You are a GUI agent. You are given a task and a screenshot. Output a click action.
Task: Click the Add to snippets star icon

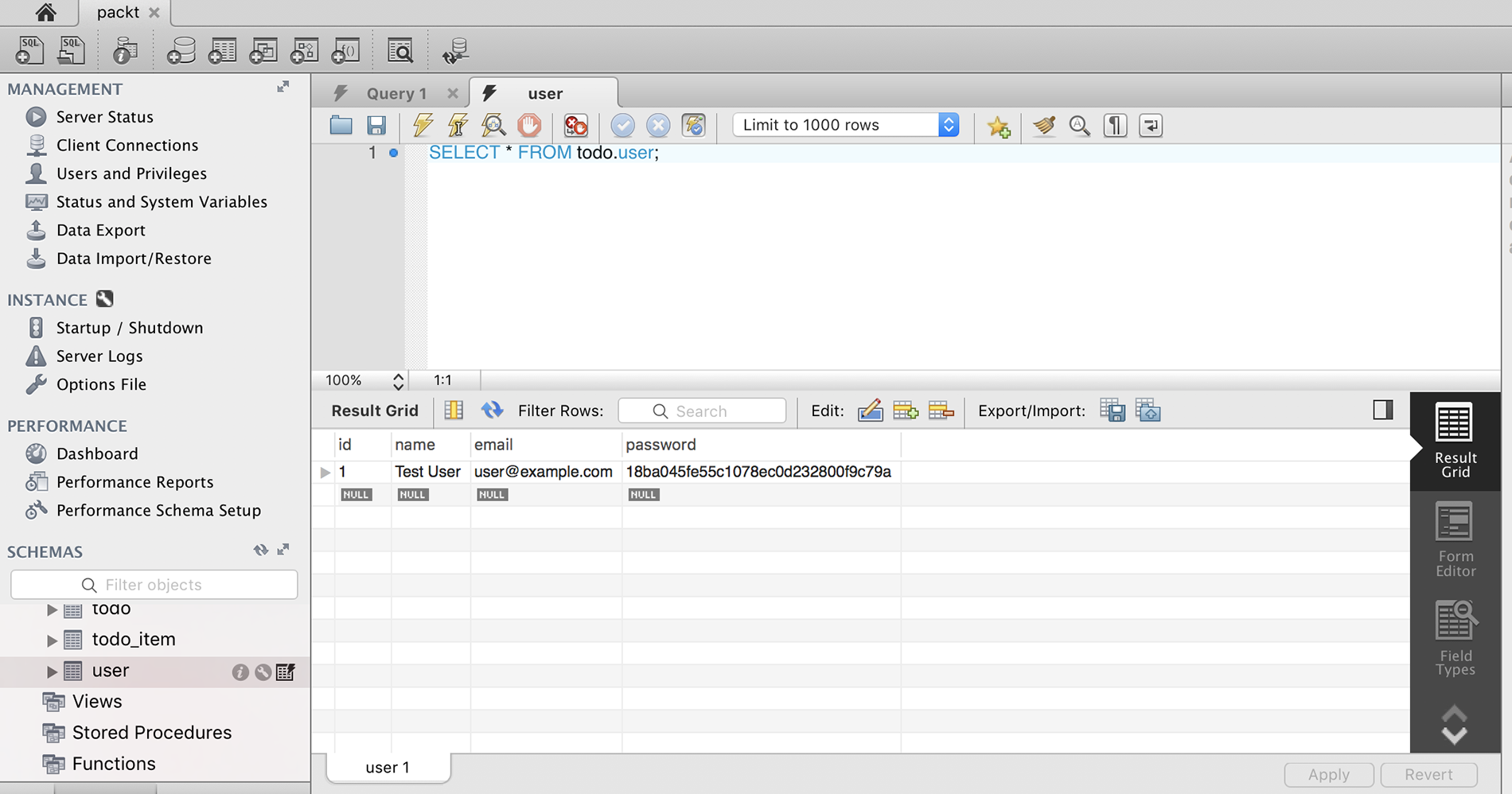tap(998, 126)
